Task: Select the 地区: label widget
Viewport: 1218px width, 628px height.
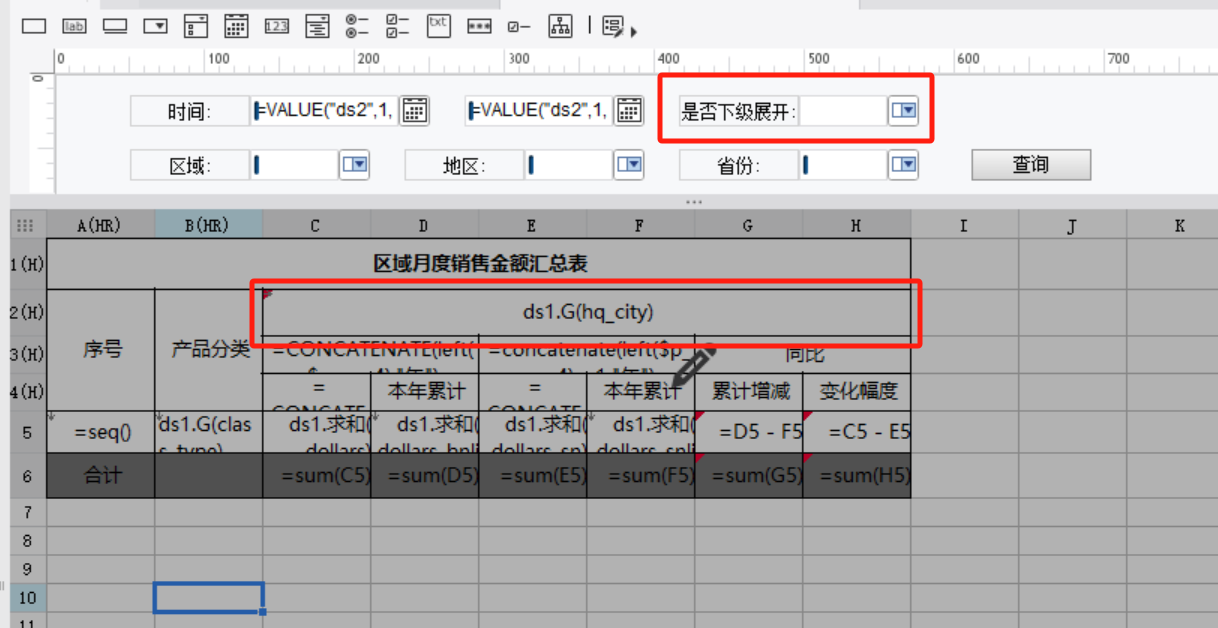Action: [463, 165]
